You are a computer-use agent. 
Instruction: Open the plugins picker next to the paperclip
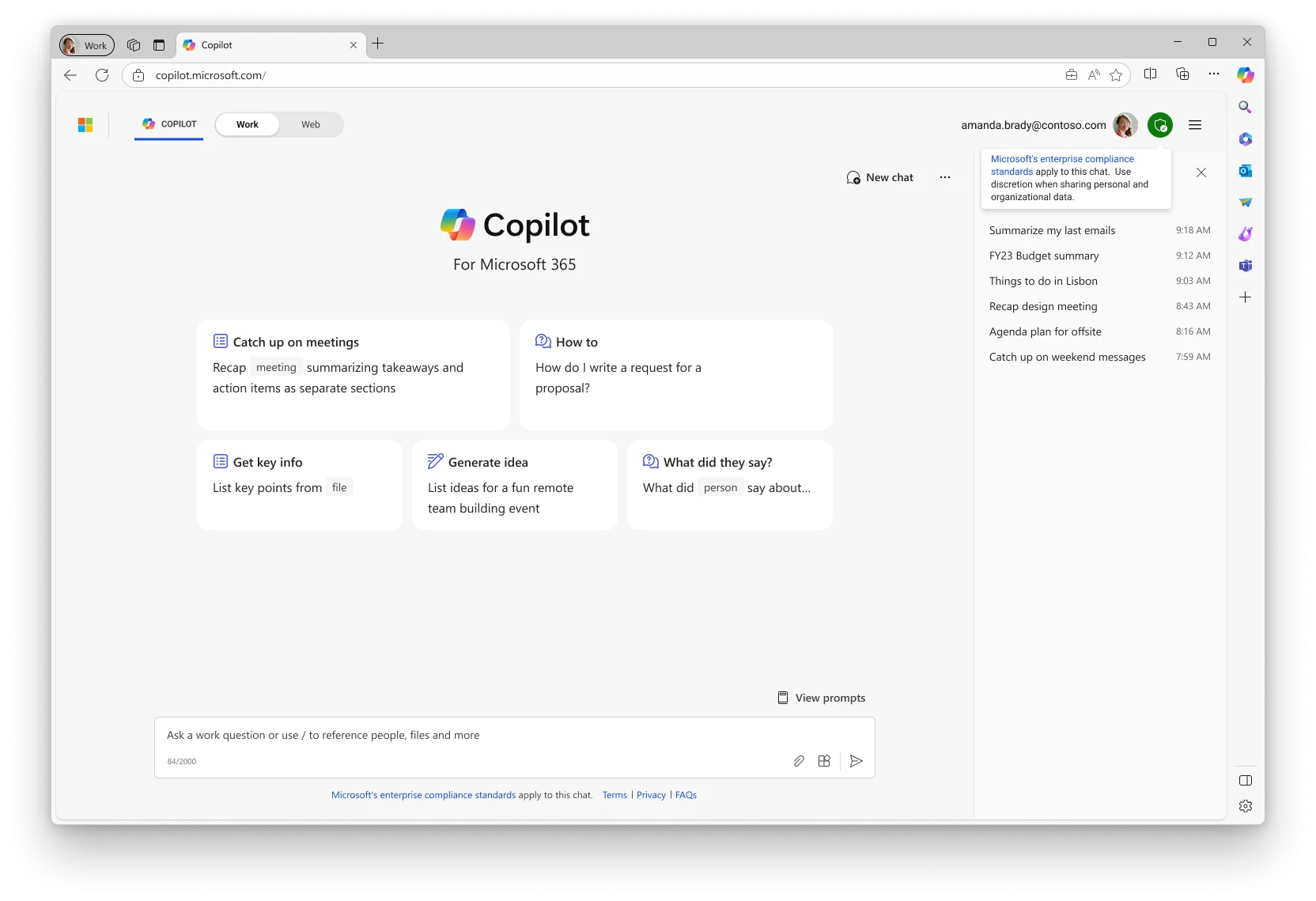(824, 761)
